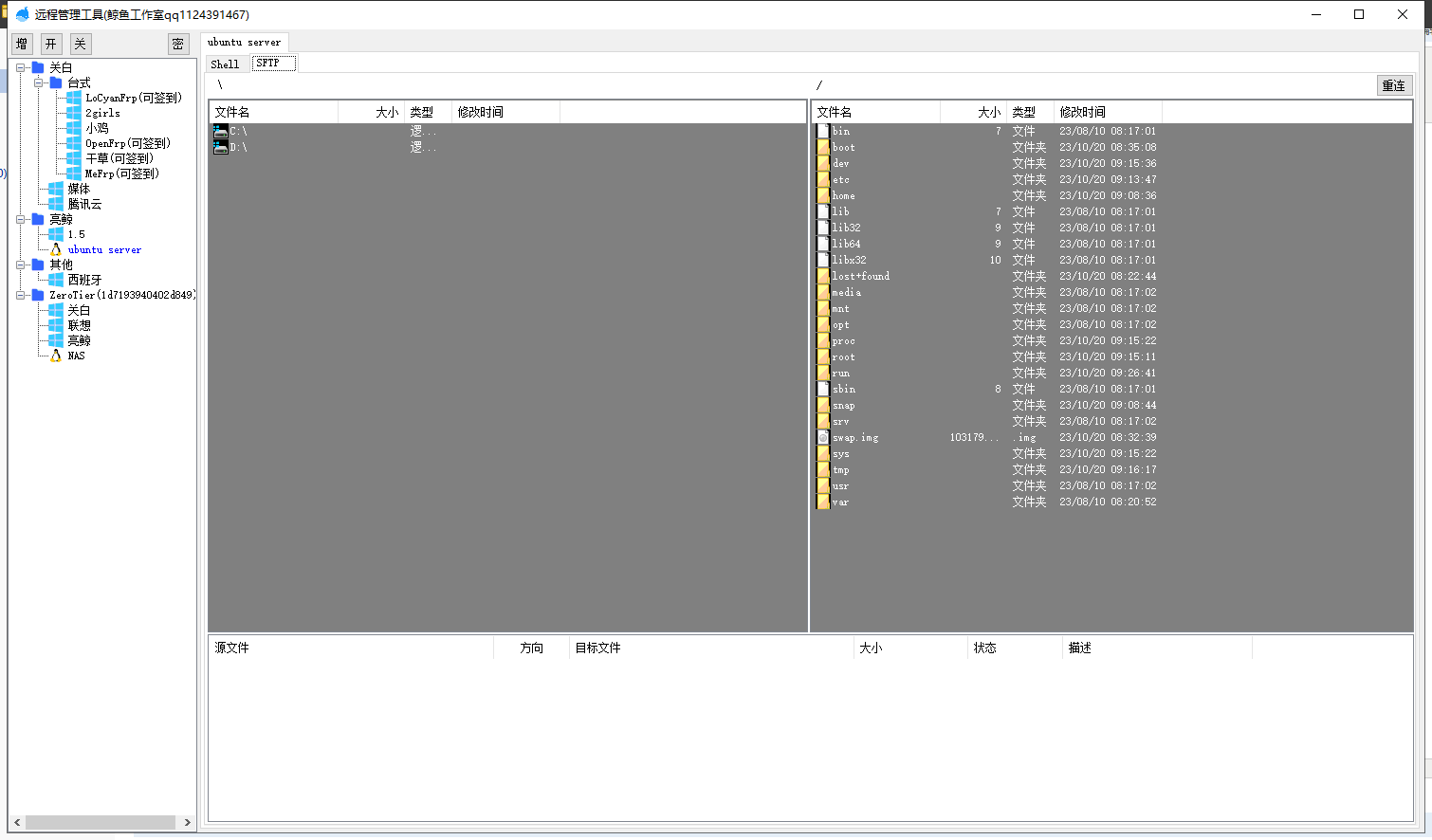The image size is (1432, 840).
Task: Select the remote 'media' folder name
Action: [x=846, y=292]
